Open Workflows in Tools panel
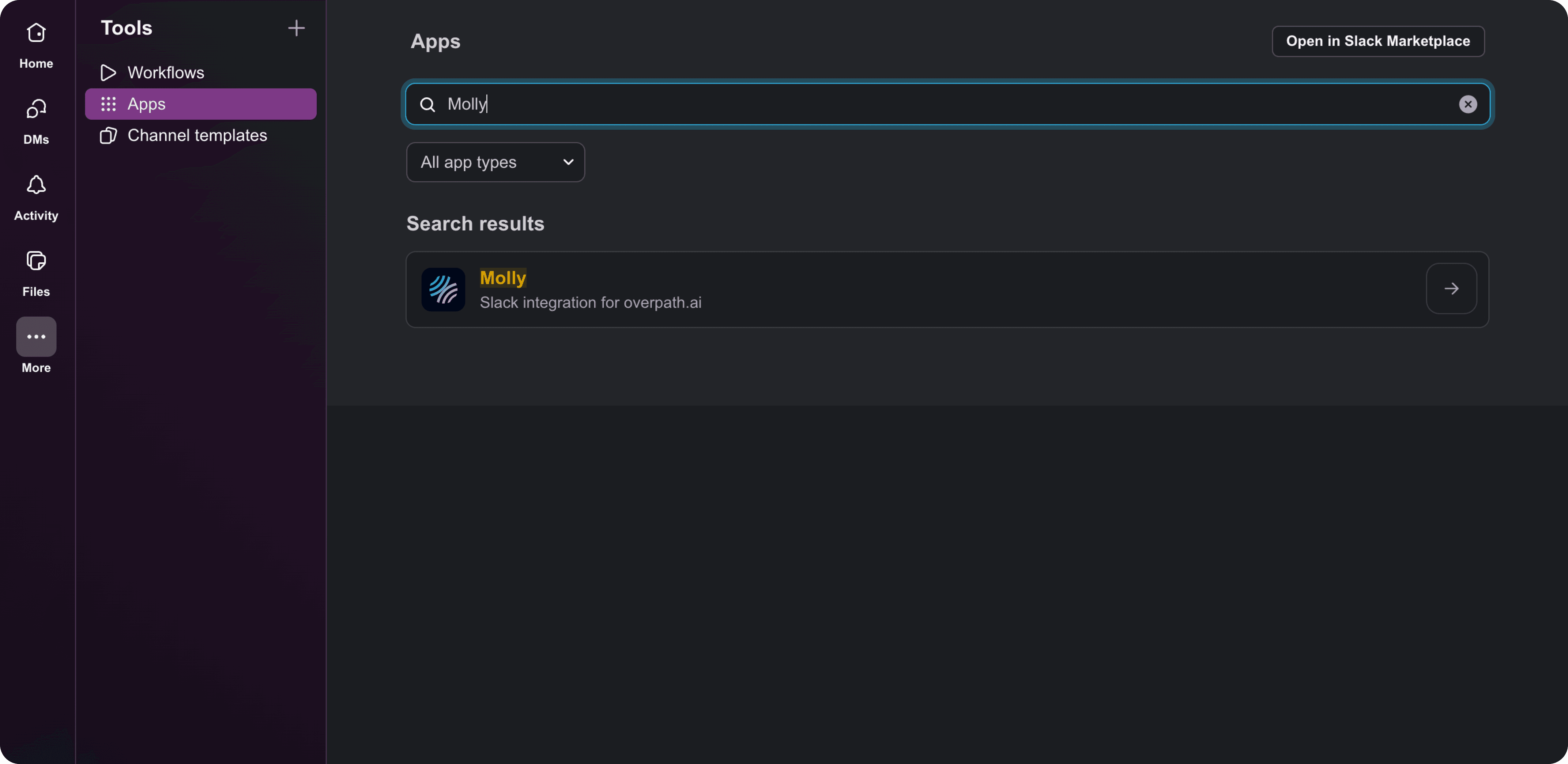1568x764 pixels. click(x=166, y=72)
